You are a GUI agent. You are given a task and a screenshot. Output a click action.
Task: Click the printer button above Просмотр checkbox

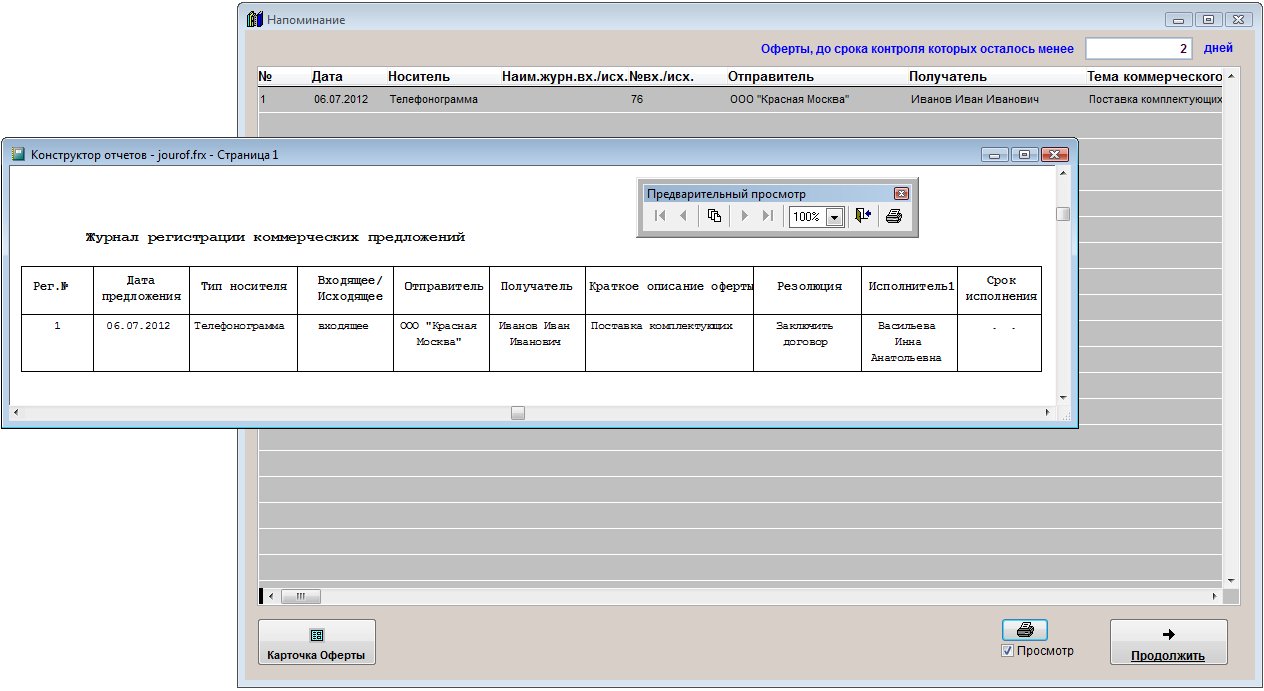pos(1025,630)
